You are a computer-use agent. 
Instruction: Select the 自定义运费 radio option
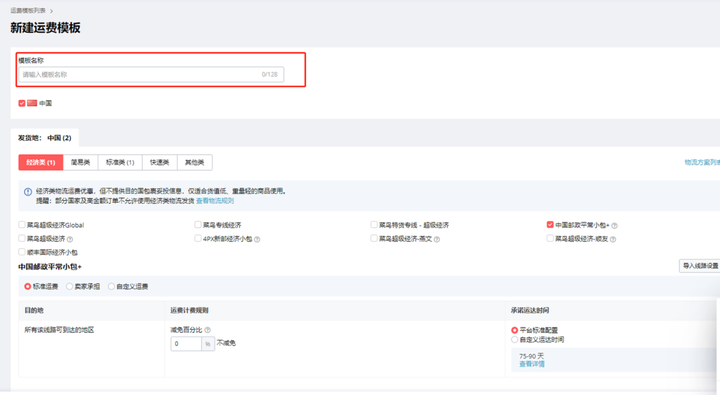(x=111, y=287)
